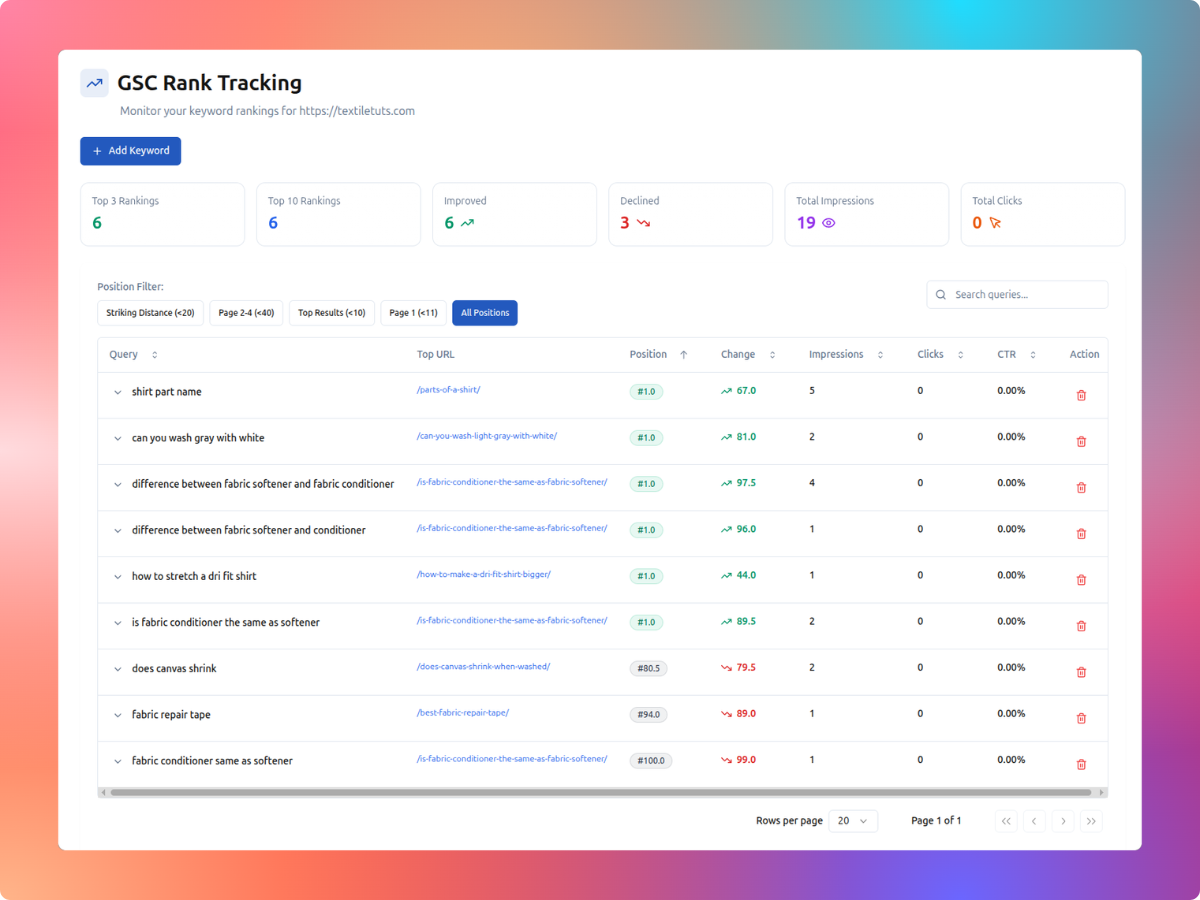This screenshot has height=900, width=1200.
Task: Click the search magnifier icon
Action: [942, 295]
